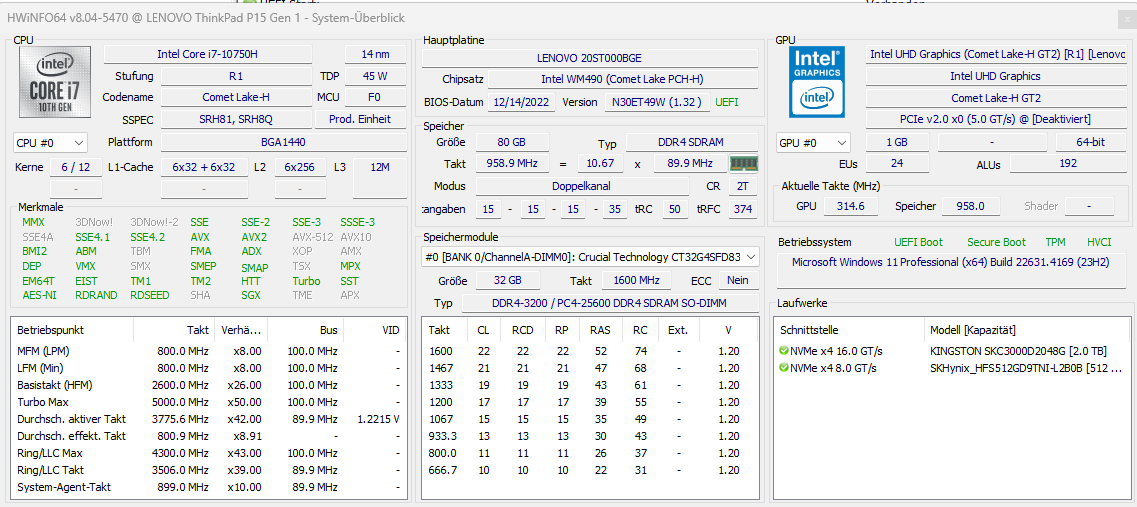Select the 1467 timing row

[590, 368]
